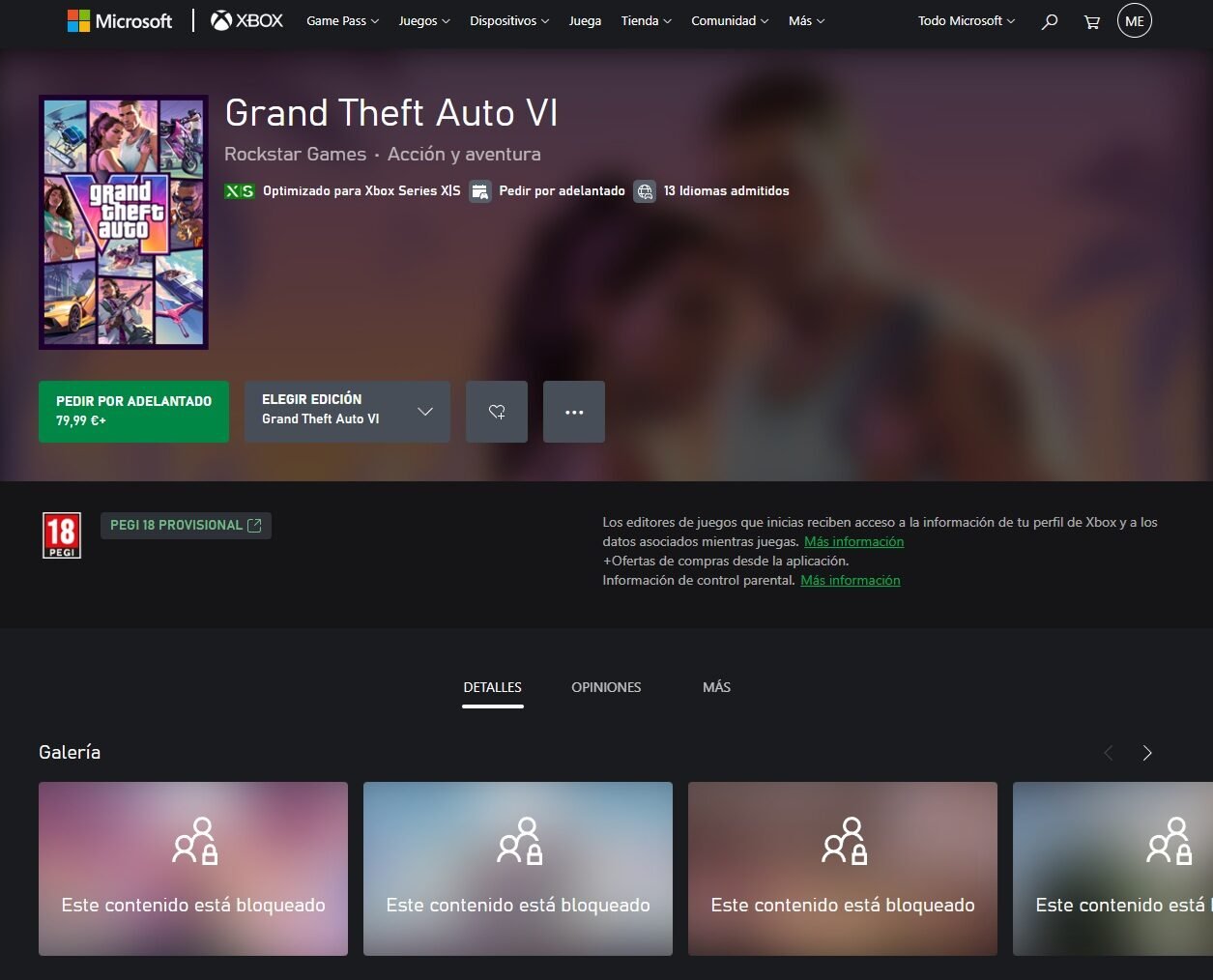This screenshot has width=1213, height=980.
Task: Click +Ofertas de compras desde la aplicación text
Action: click(x=726, y=562)
